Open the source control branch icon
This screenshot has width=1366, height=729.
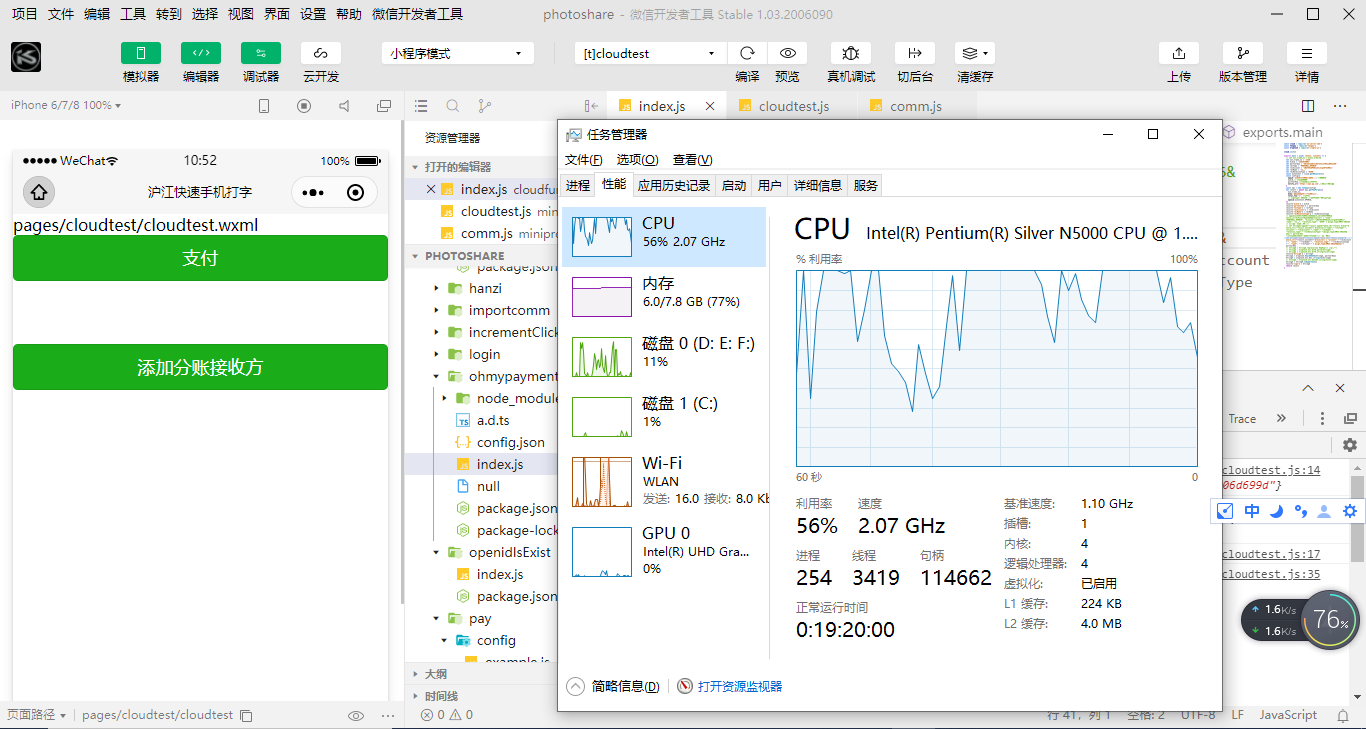[x=485, y=106]
